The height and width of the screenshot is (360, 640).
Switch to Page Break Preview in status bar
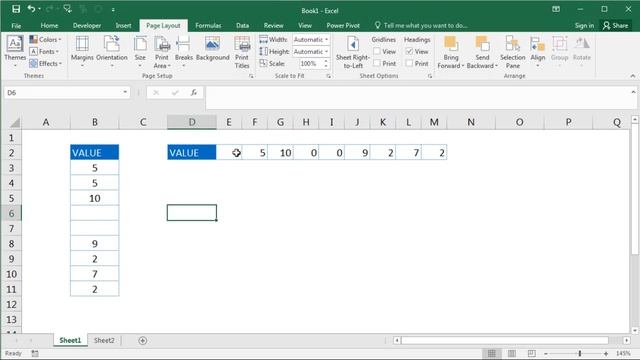(531, 353)
